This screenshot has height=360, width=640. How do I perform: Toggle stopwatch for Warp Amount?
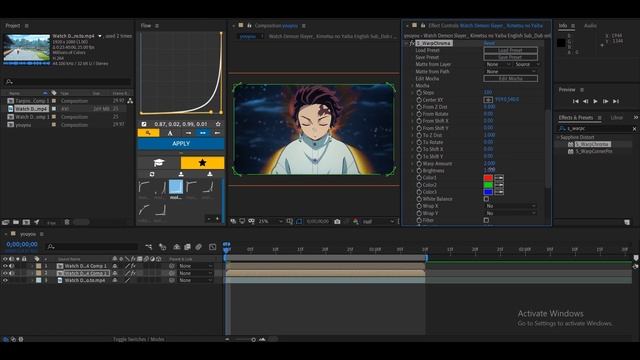click(x=419, y=164)
